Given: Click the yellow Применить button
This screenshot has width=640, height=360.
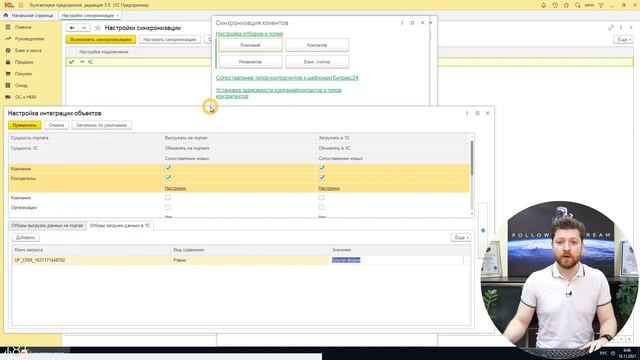Looking at the screenshot, I should (x=24, y=125).
